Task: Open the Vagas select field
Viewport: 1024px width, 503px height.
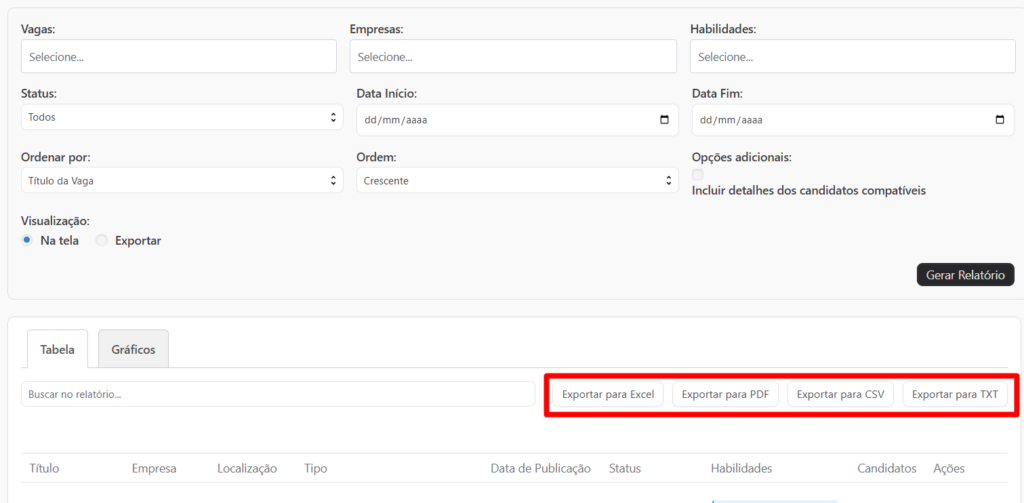Action: pos(178,57)
